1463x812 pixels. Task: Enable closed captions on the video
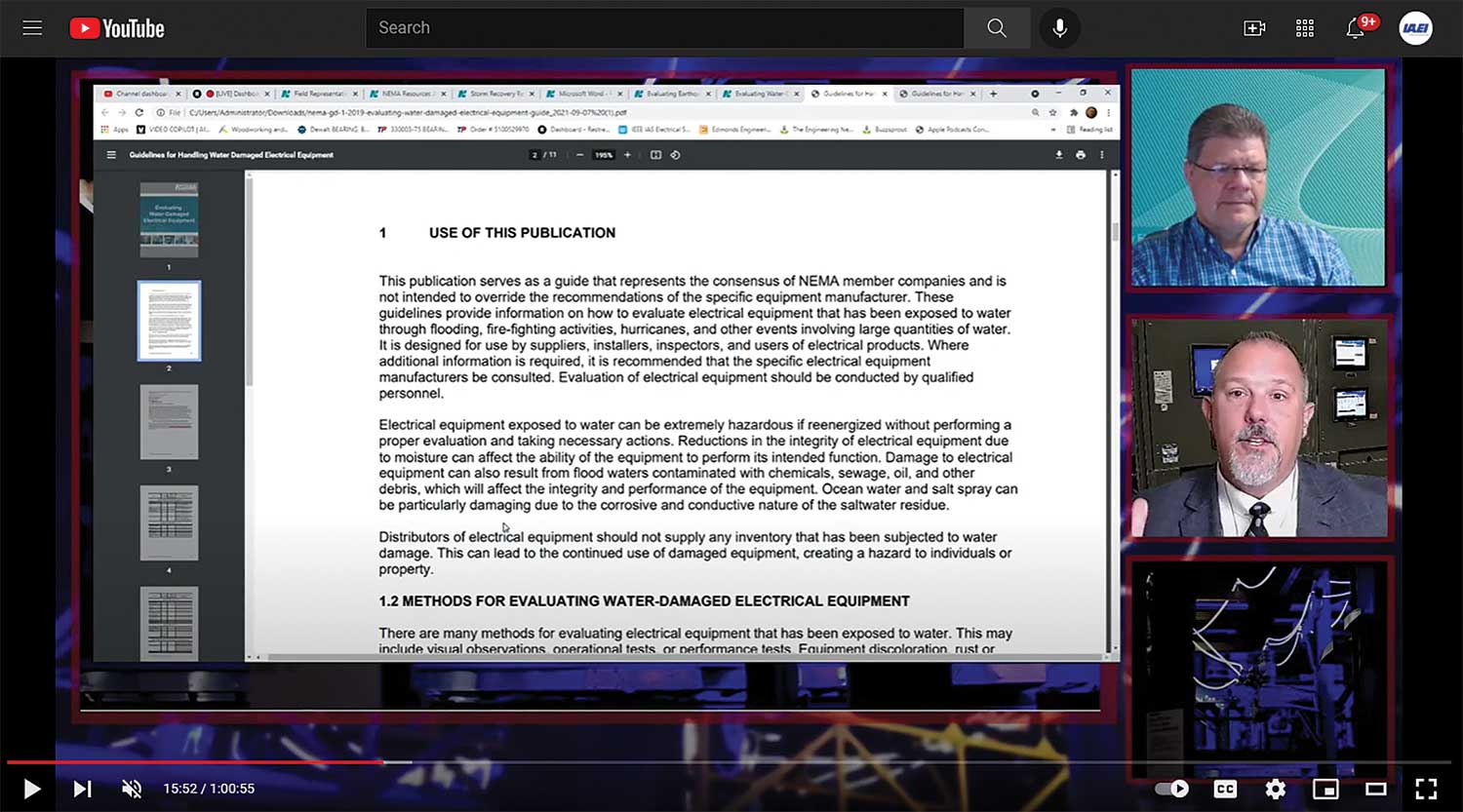coord(1225,789)
